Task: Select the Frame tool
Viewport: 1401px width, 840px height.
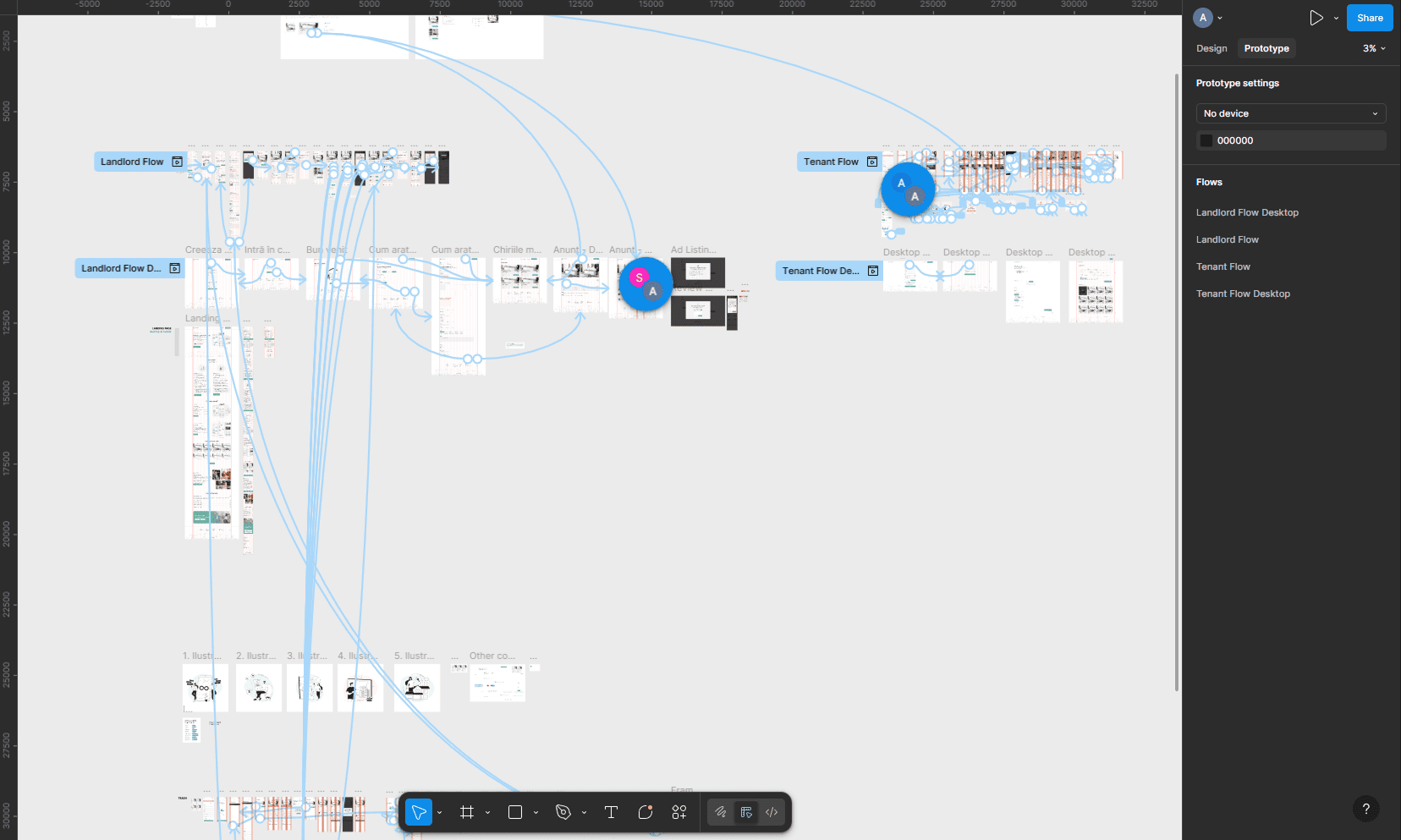Action: click(466, 812)
